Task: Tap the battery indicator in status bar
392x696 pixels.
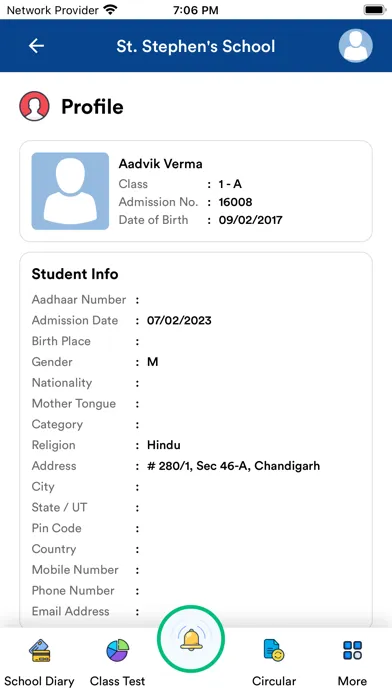Action: (375, 10)
